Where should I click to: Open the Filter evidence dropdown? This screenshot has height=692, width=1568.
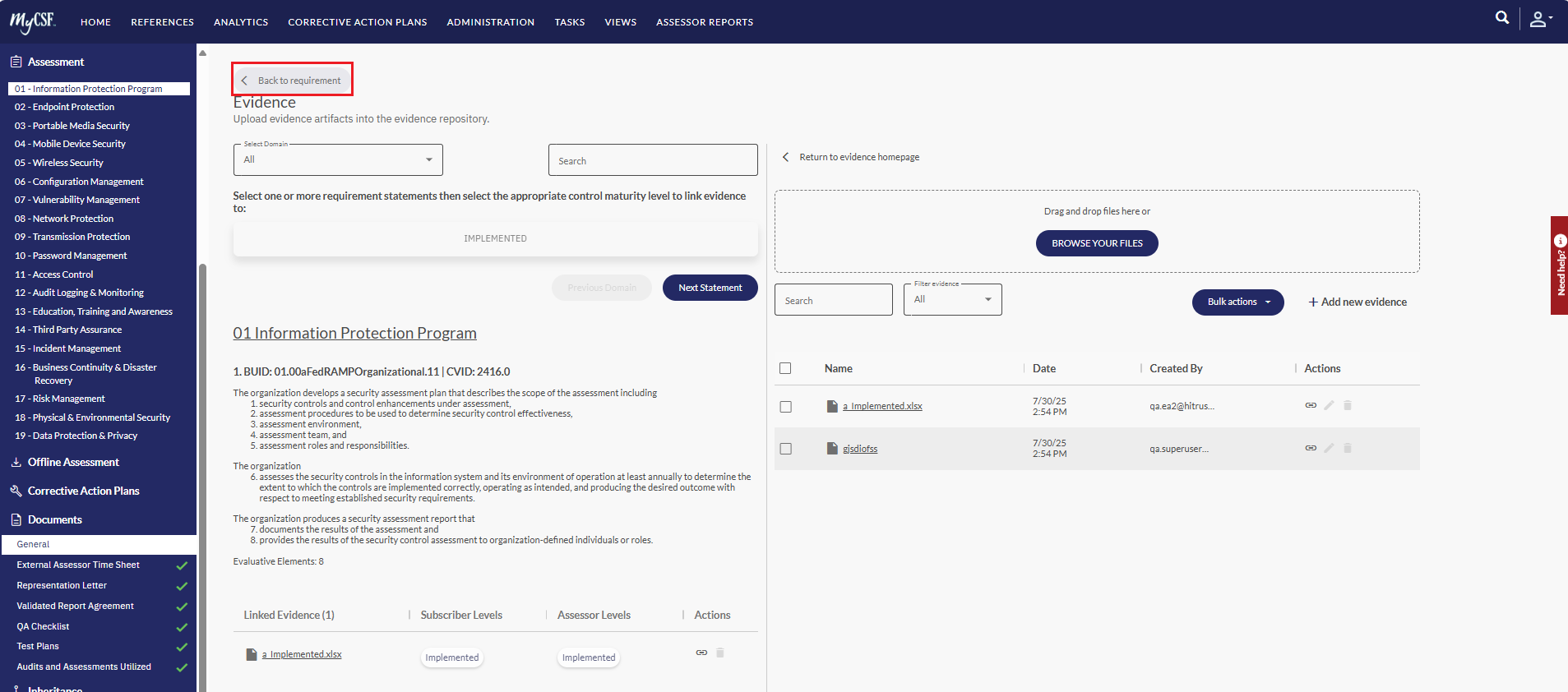[x=952, y=299]
